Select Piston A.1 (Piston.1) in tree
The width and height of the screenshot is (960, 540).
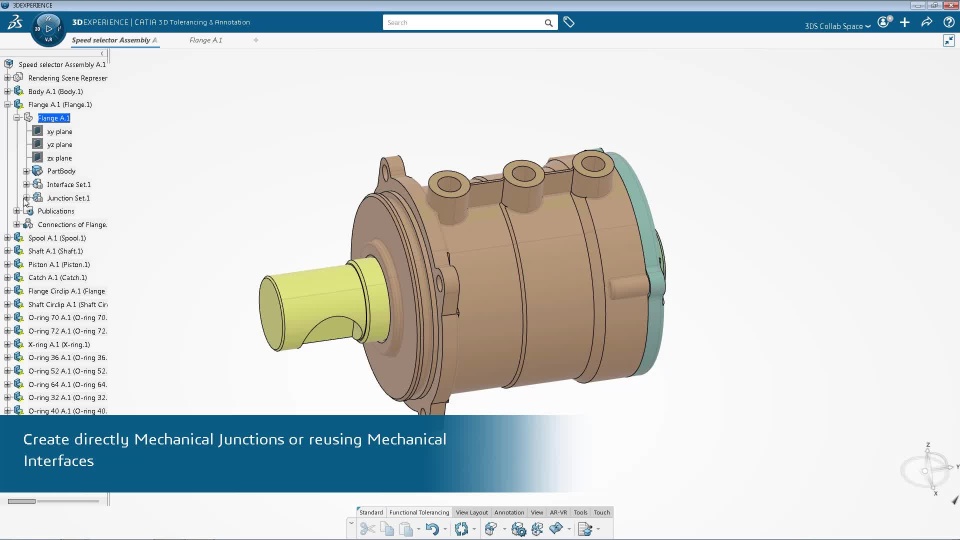[x=59, y=264]
